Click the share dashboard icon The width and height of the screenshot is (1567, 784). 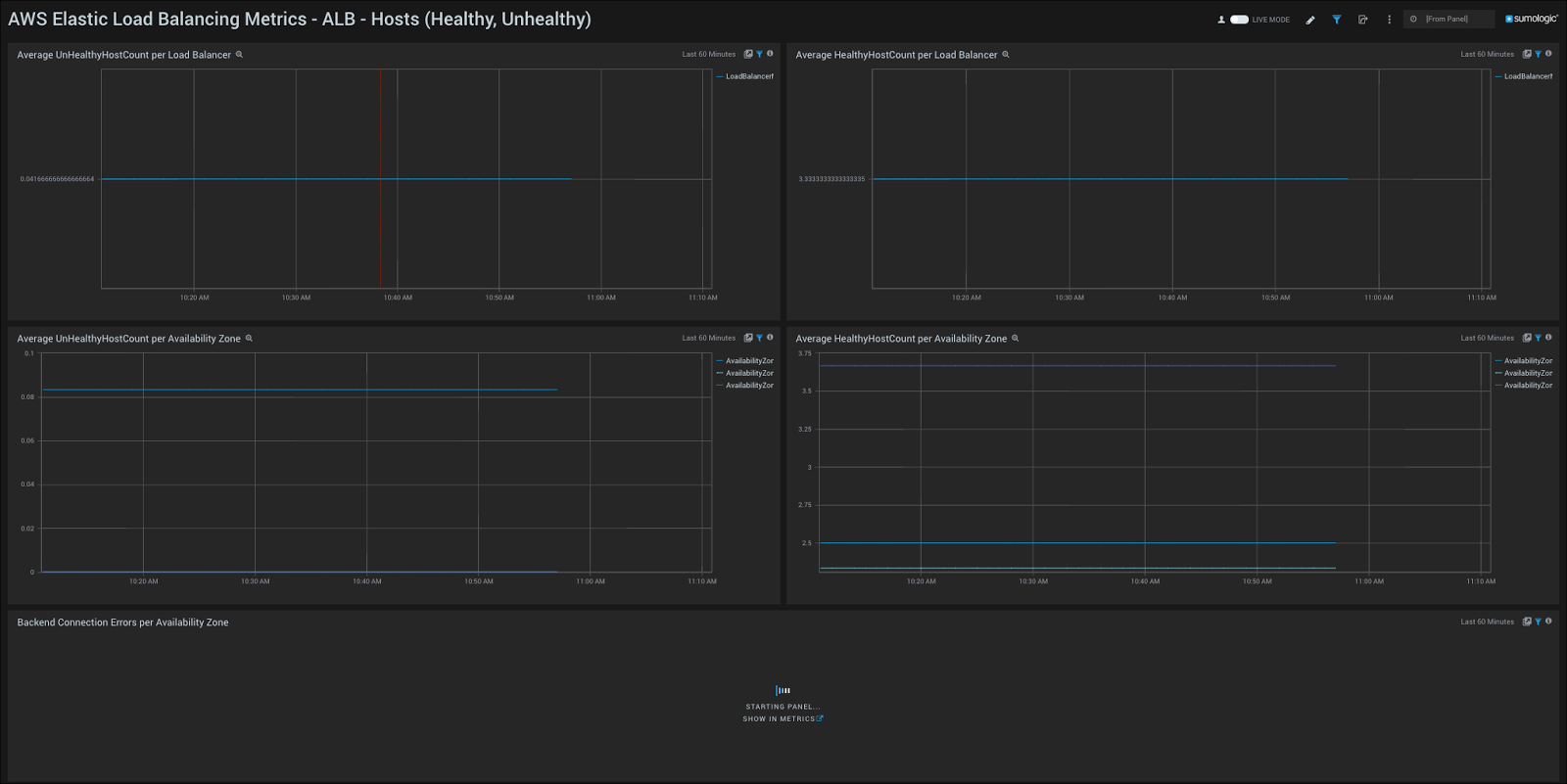pos(1362,20)
